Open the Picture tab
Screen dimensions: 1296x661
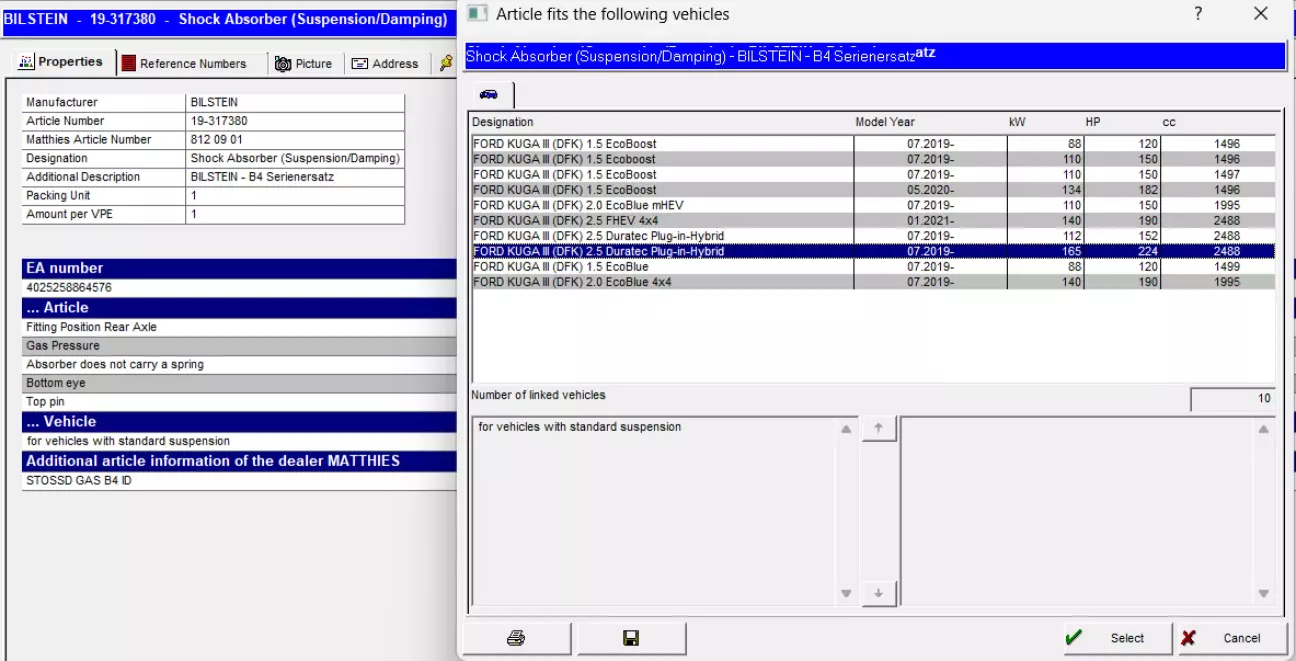[304, 63]
